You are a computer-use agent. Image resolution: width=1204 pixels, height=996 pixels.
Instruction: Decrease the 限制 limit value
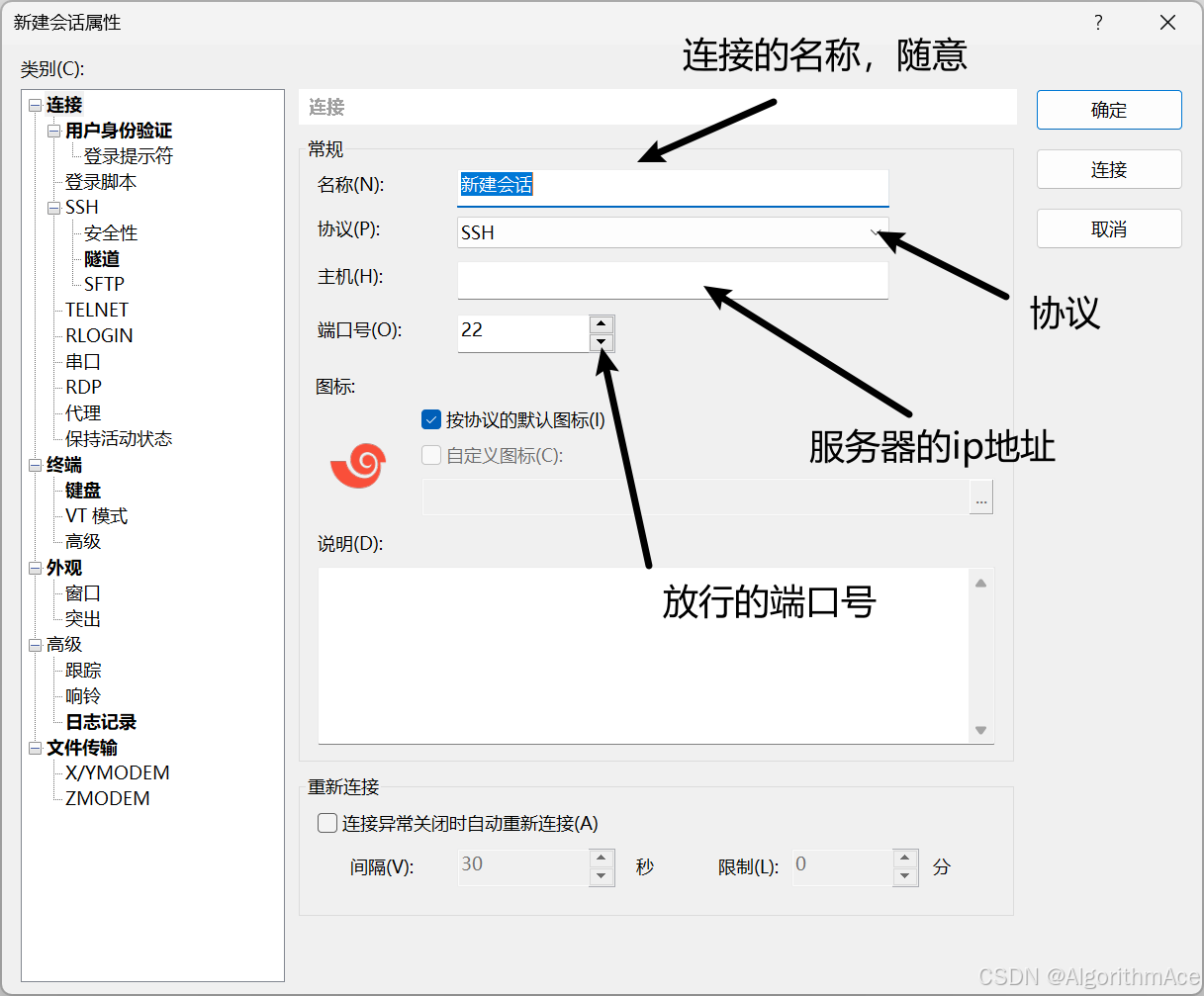[x=905, y=877]
